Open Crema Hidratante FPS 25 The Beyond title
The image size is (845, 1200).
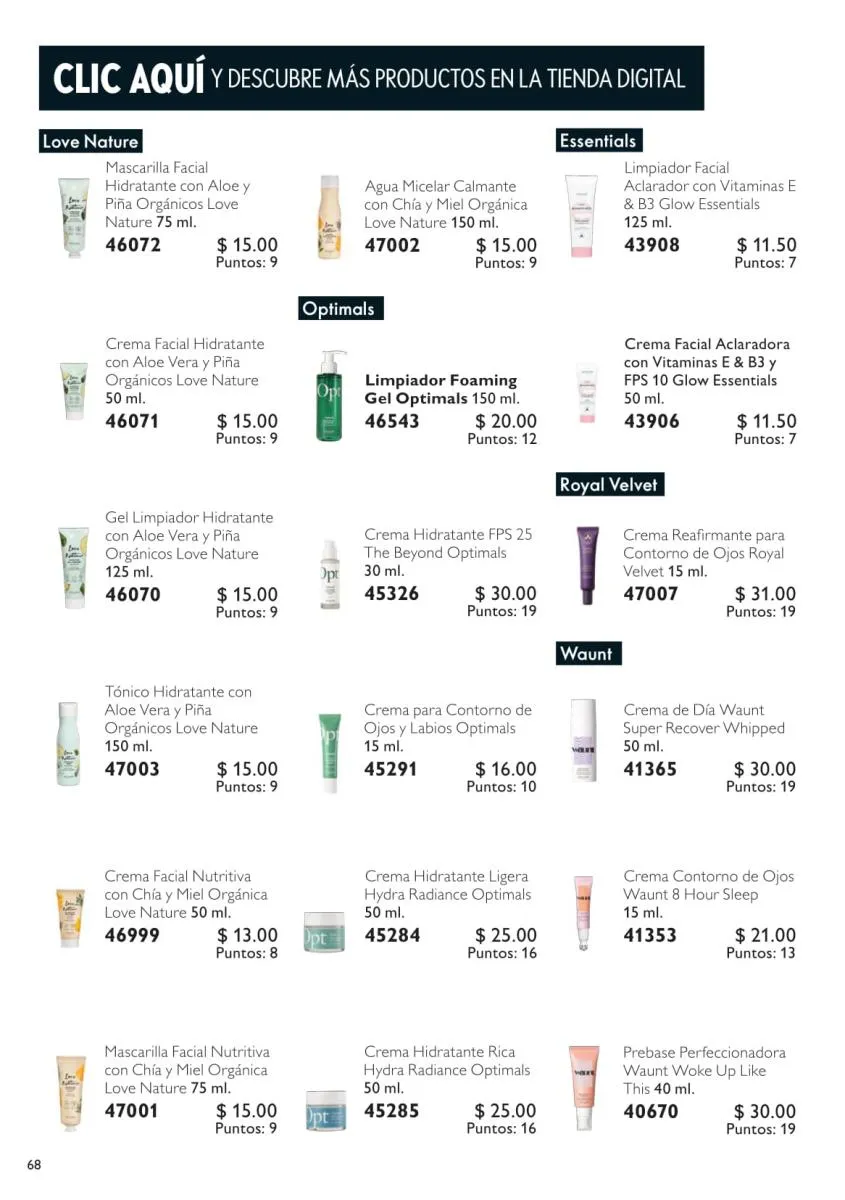pos(448,544)
